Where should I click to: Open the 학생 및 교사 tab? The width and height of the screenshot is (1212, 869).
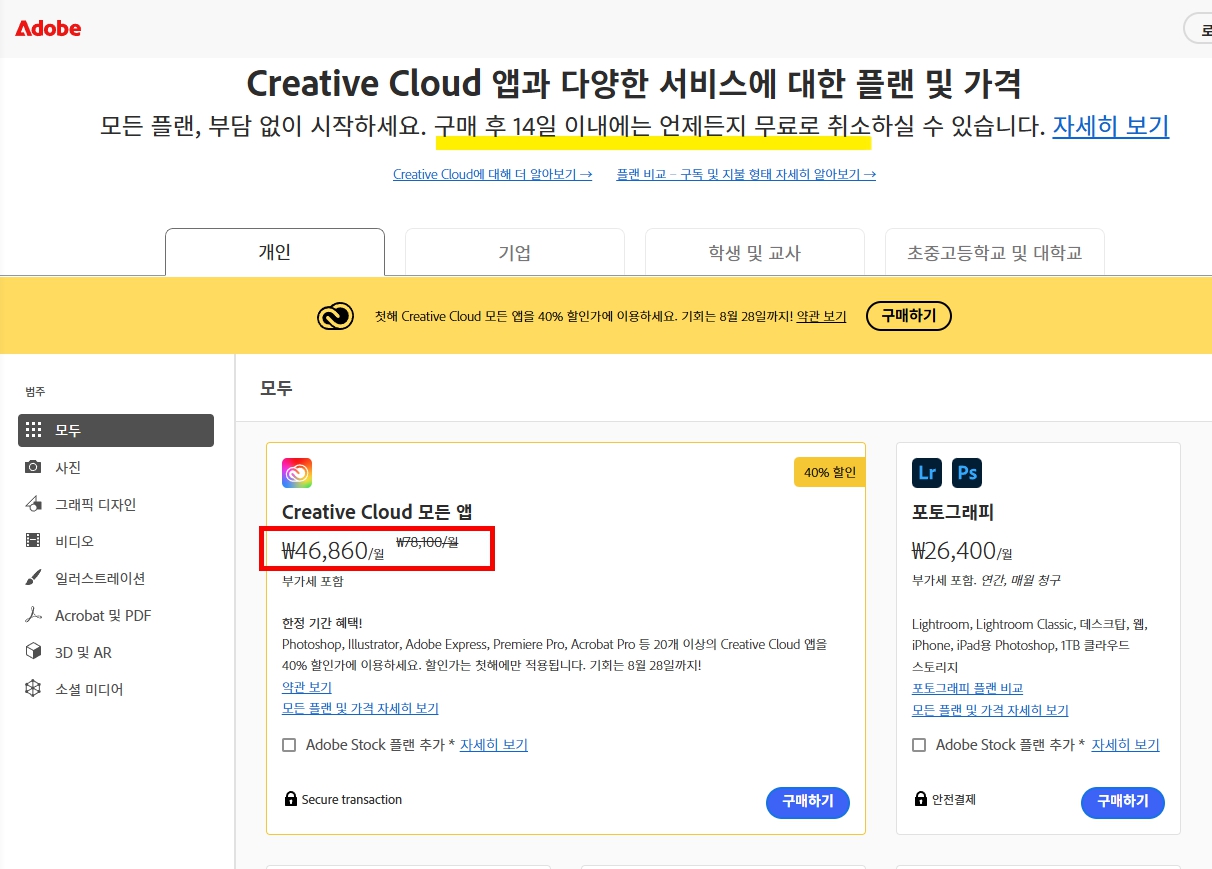click(x=755, y=252)
